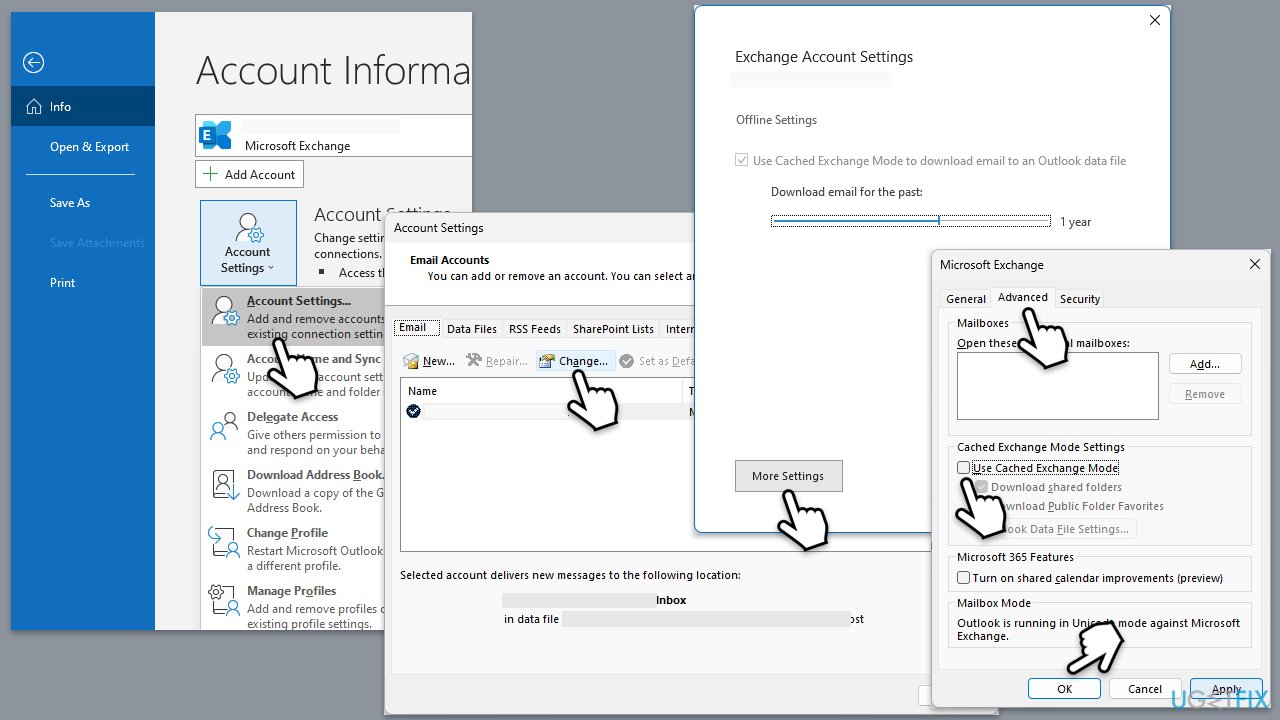
Task: Click the Change... toolbar button
Action: 574,361
